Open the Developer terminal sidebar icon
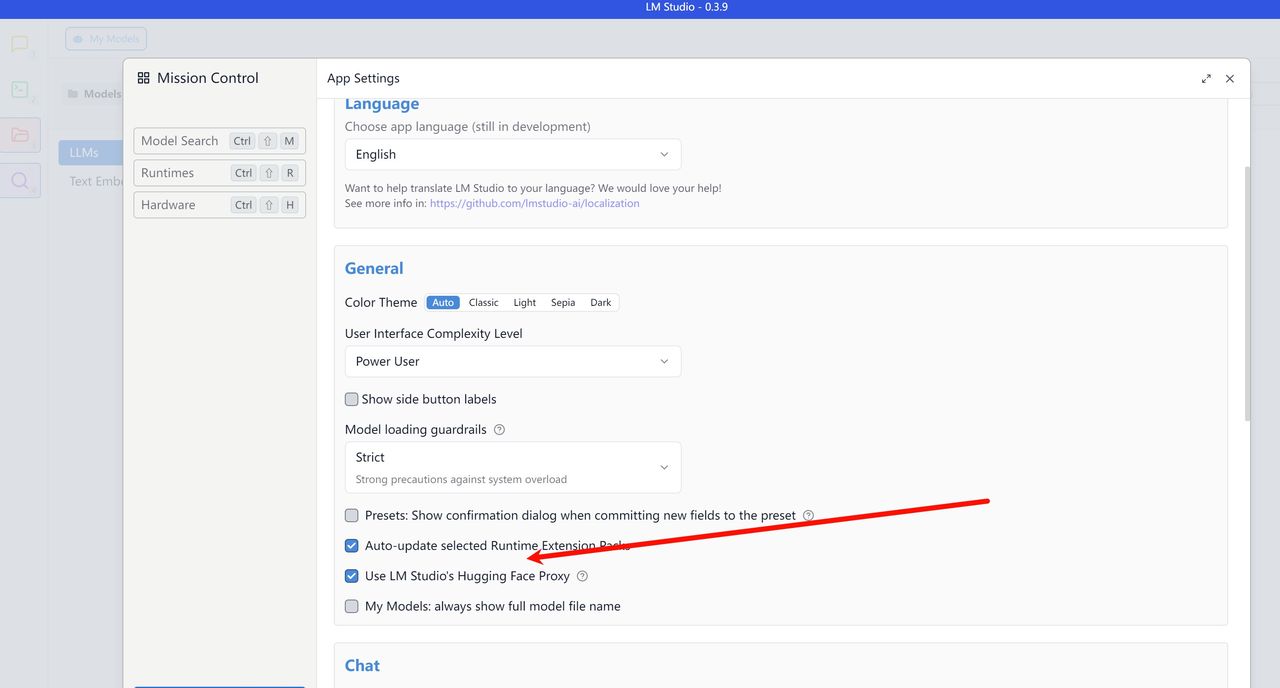The height and width of the screenshot is (688, 1280). (20, 89)
